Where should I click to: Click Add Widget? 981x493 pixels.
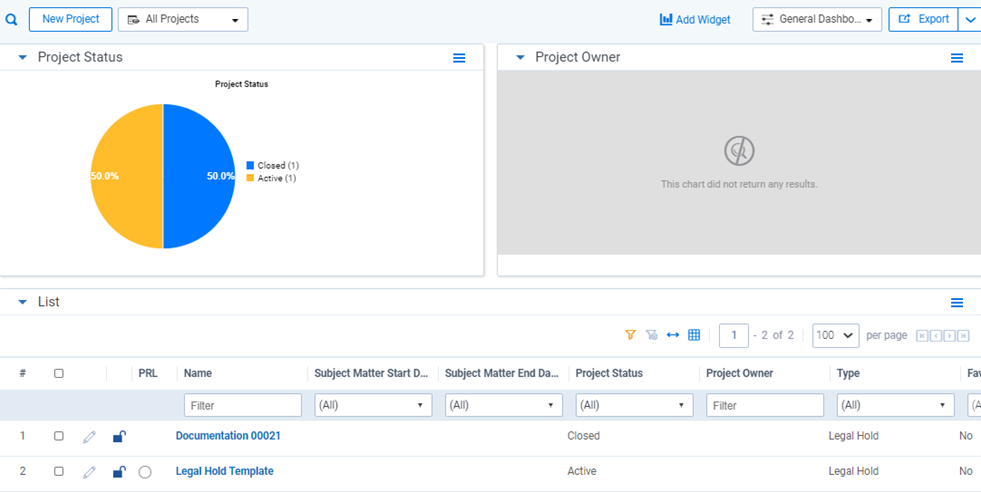[695, 19]
